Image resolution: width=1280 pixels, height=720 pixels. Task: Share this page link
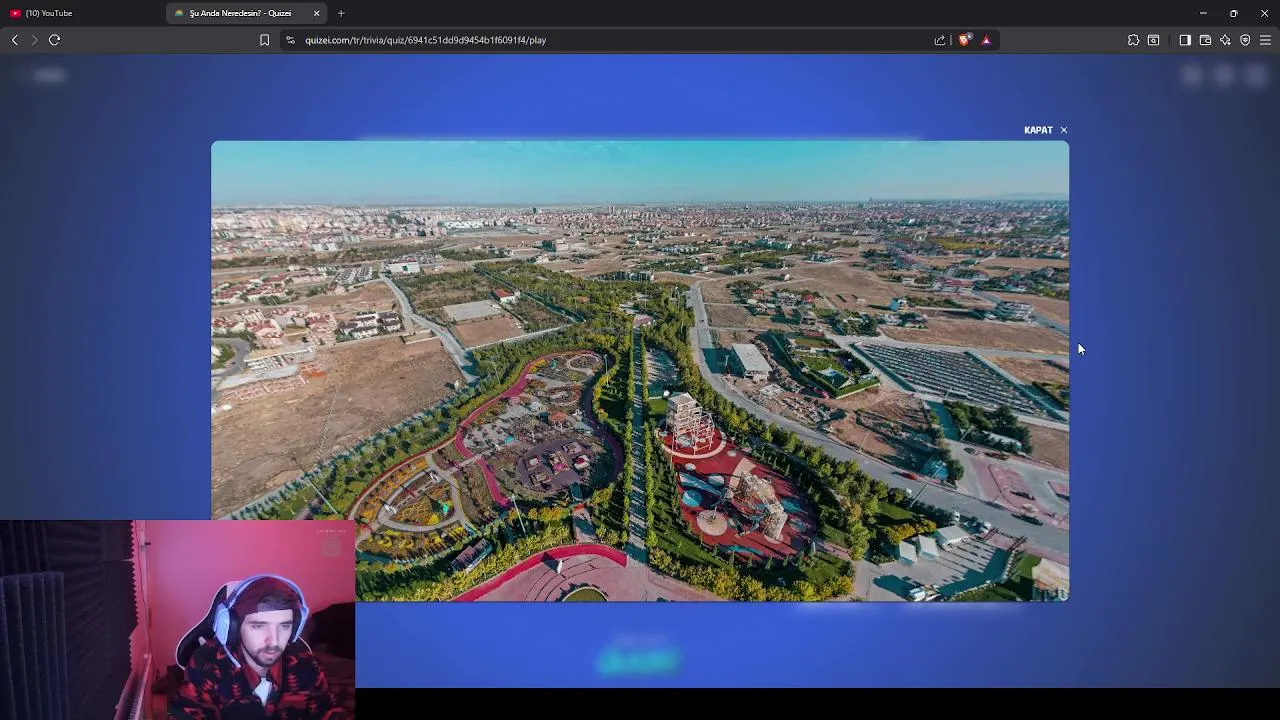pyautogui.click(x=940, y=40)
